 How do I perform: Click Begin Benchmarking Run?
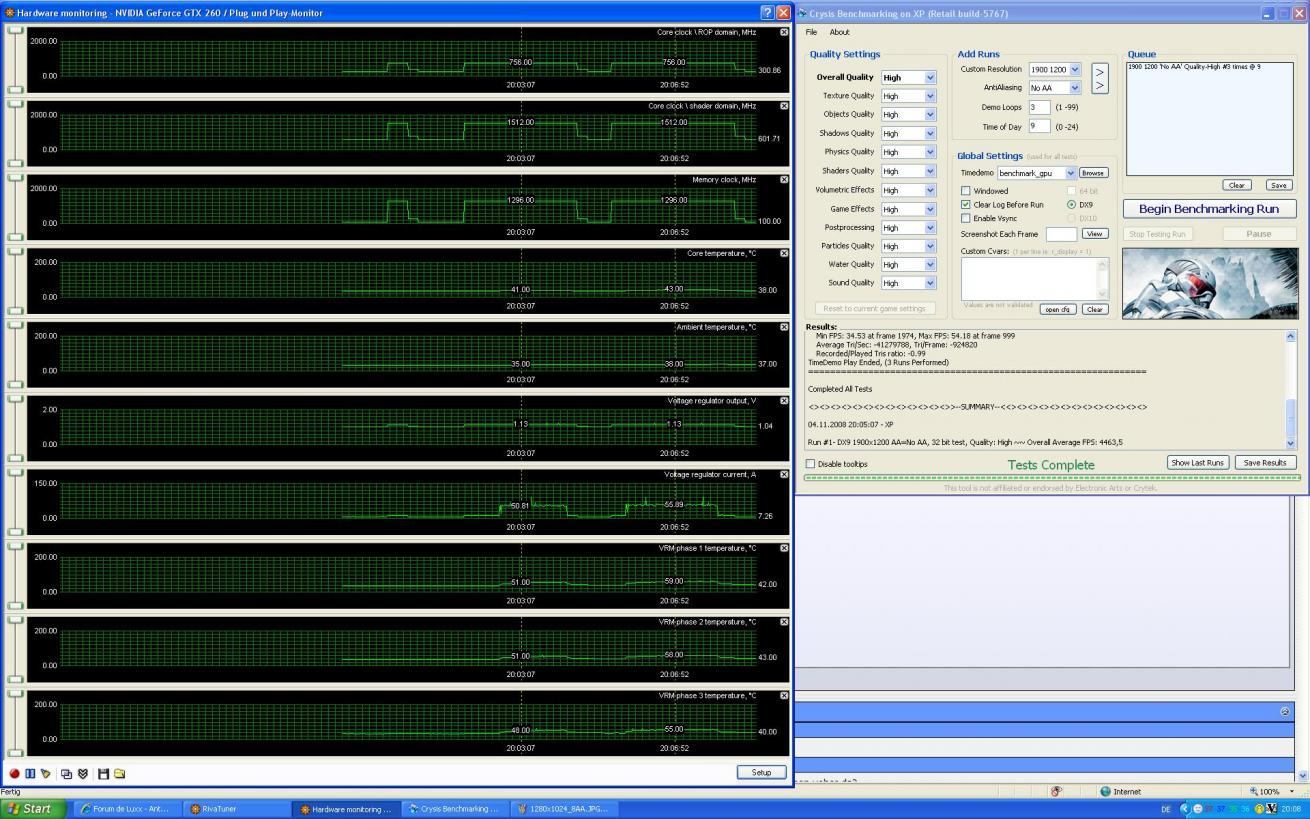click(x=1209, y=209)
